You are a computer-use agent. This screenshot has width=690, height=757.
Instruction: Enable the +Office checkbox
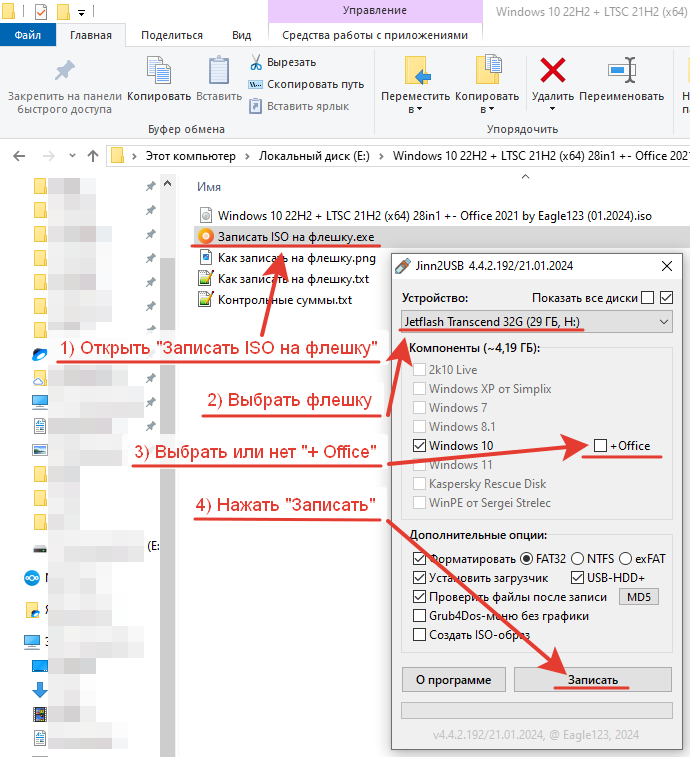pos(600,445)
